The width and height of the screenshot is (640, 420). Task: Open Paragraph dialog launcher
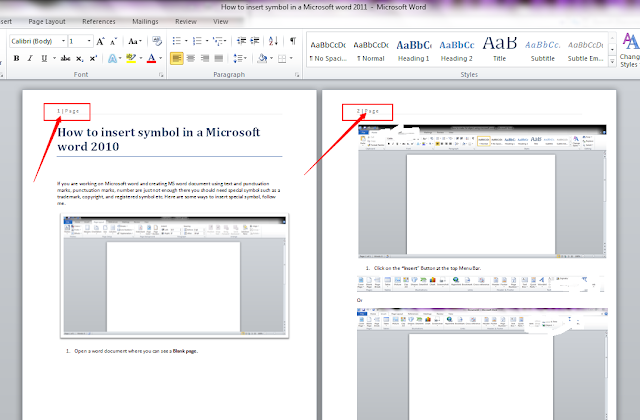coord(297,75)
